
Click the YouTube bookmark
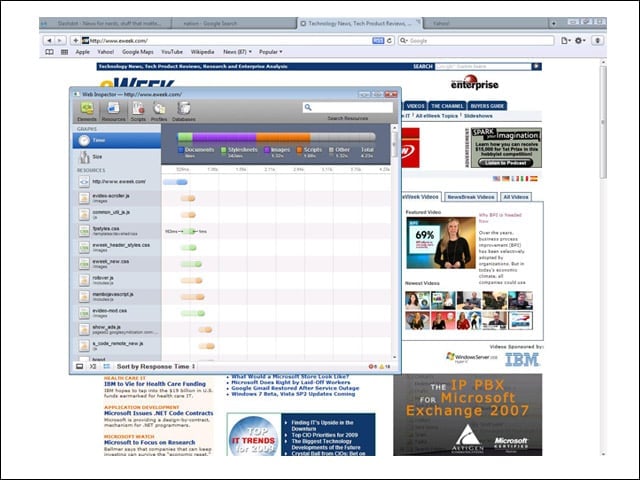click(172, 52)
